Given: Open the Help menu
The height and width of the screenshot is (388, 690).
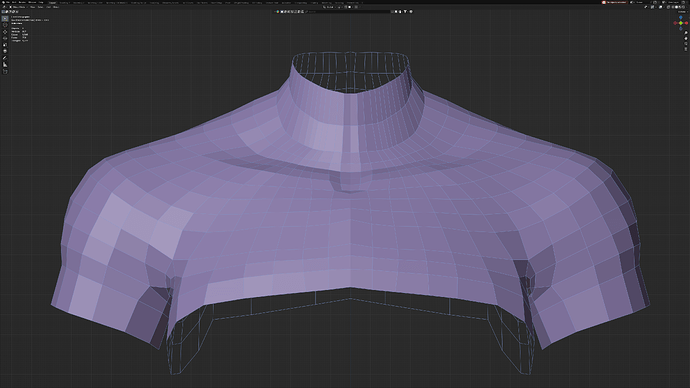Looking at the screenshot, I should [x=41, y=2].
